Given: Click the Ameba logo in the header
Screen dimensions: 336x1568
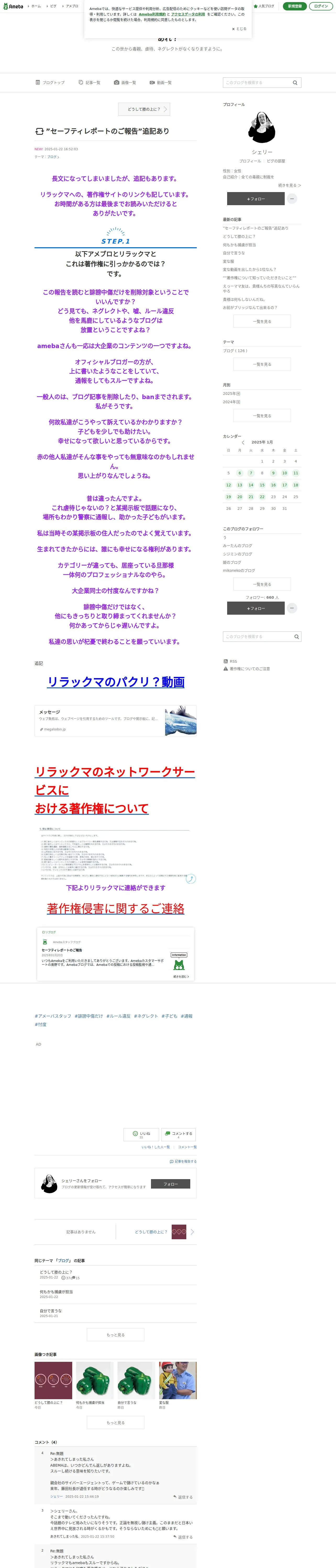Looking at the screenshot, I should (x=13, y=6).
